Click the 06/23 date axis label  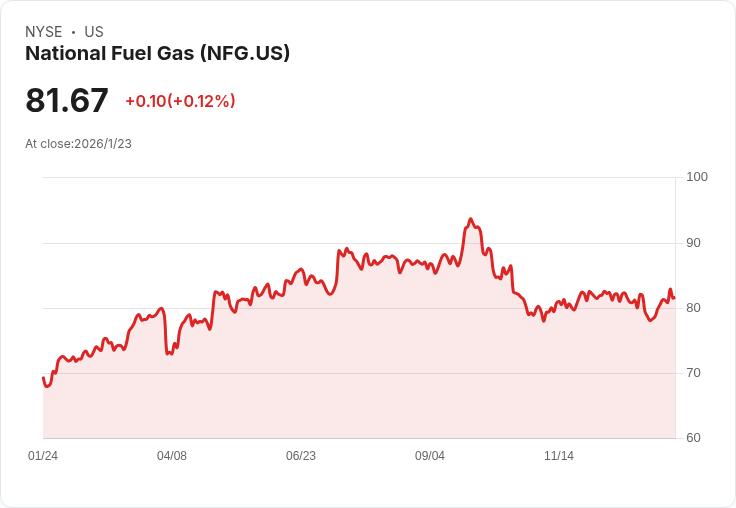tap(301, 456)
